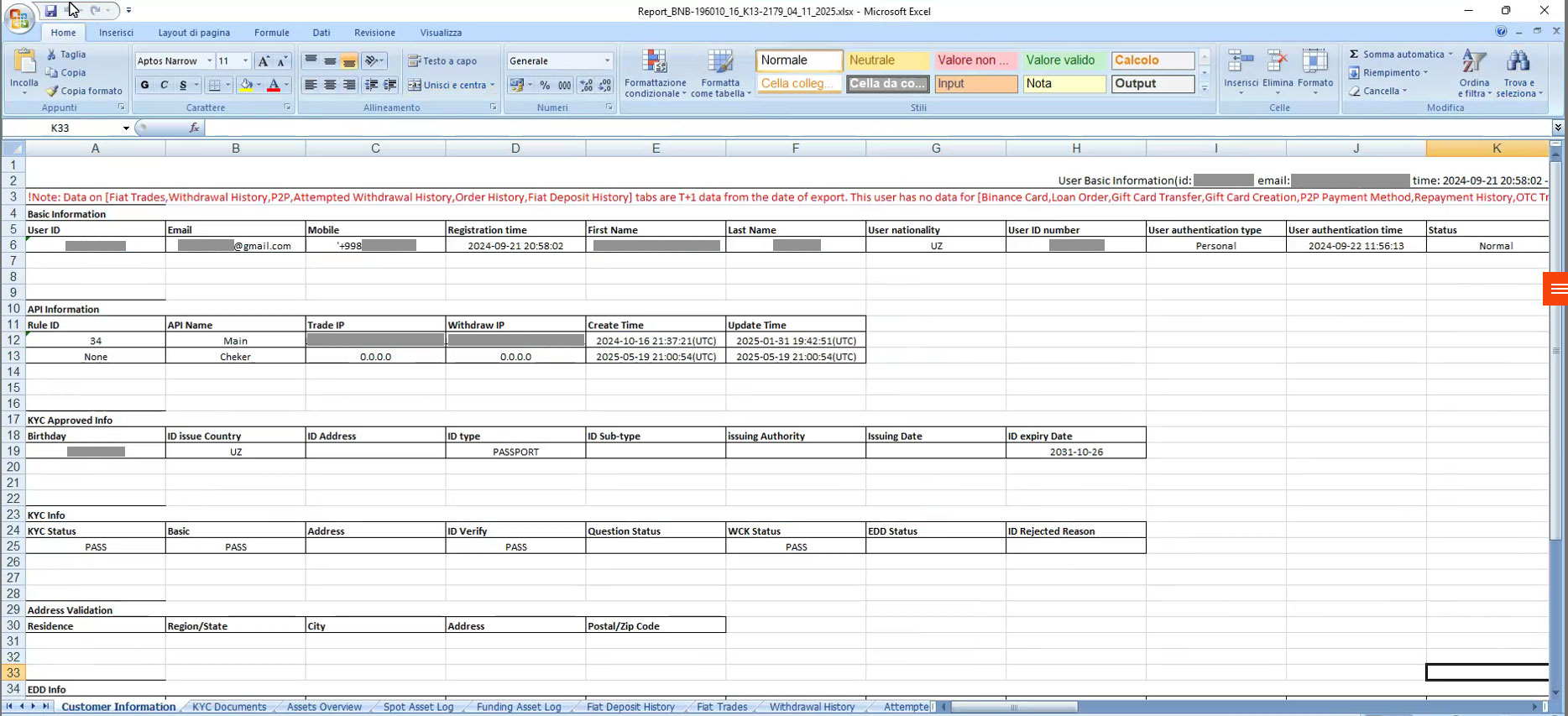Screen dimensions: 1568x716
Task: Click the Name Box showing K33
Action: click(84, 128)
